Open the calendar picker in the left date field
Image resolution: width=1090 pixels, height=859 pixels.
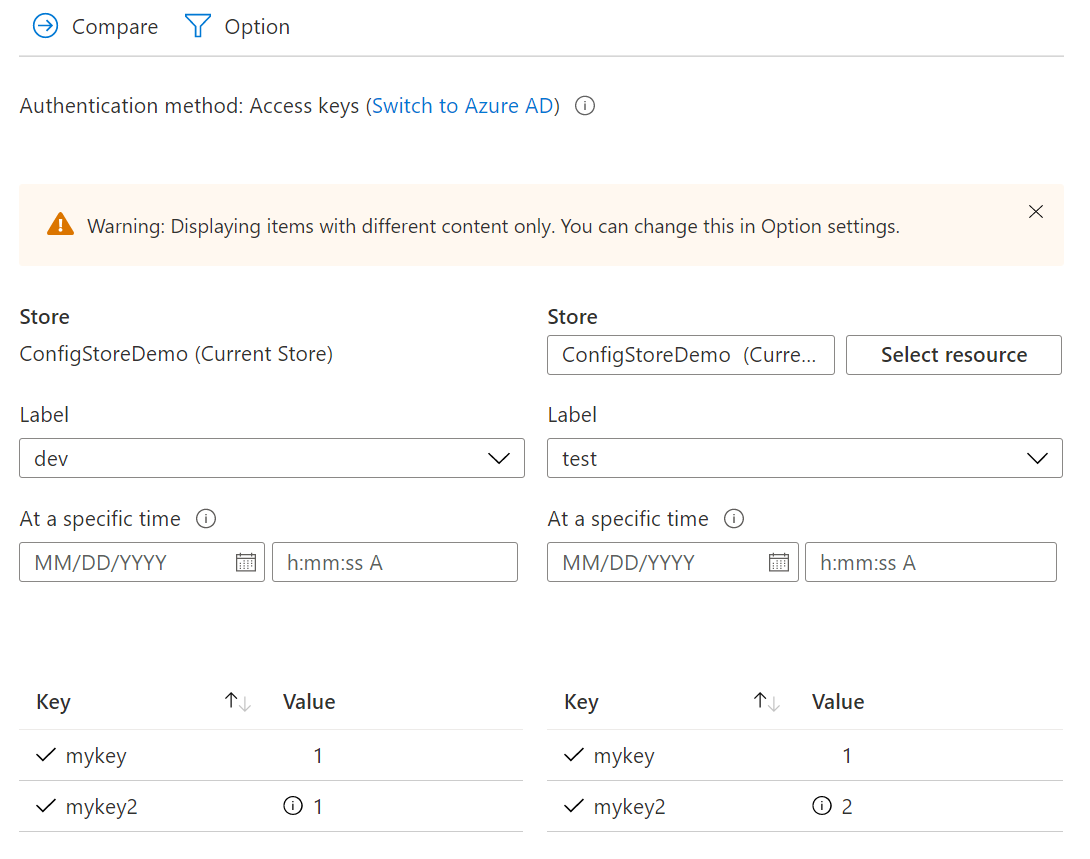click(x=246, y=562)
